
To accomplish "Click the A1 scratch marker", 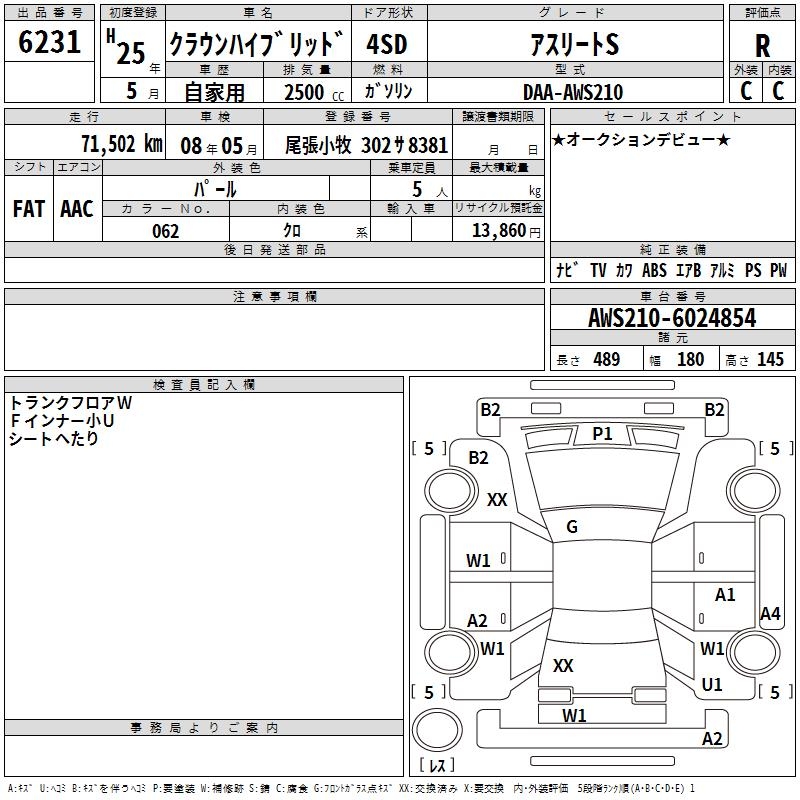I will point(725,595).
